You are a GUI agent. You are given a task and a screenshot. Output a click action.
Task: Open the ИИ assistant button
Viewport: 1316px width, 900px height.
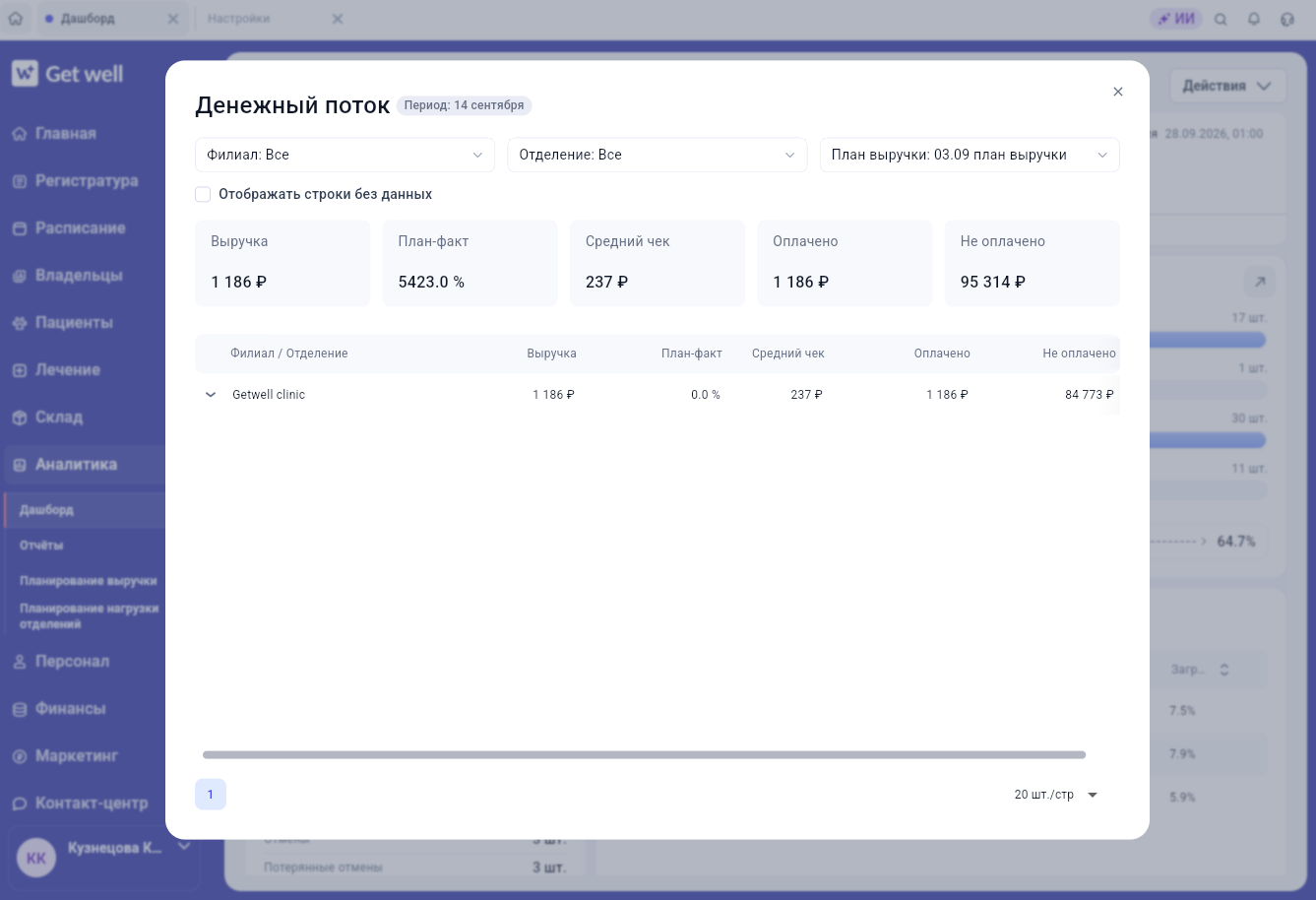pos(1176,19)
